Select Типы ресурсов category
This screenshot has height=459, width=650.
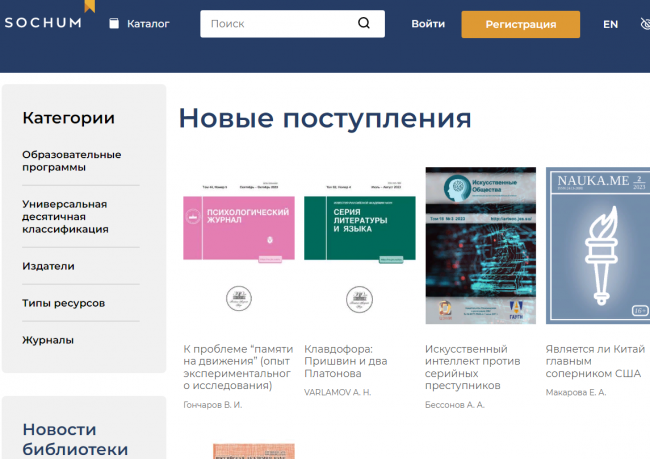(63, 303)
